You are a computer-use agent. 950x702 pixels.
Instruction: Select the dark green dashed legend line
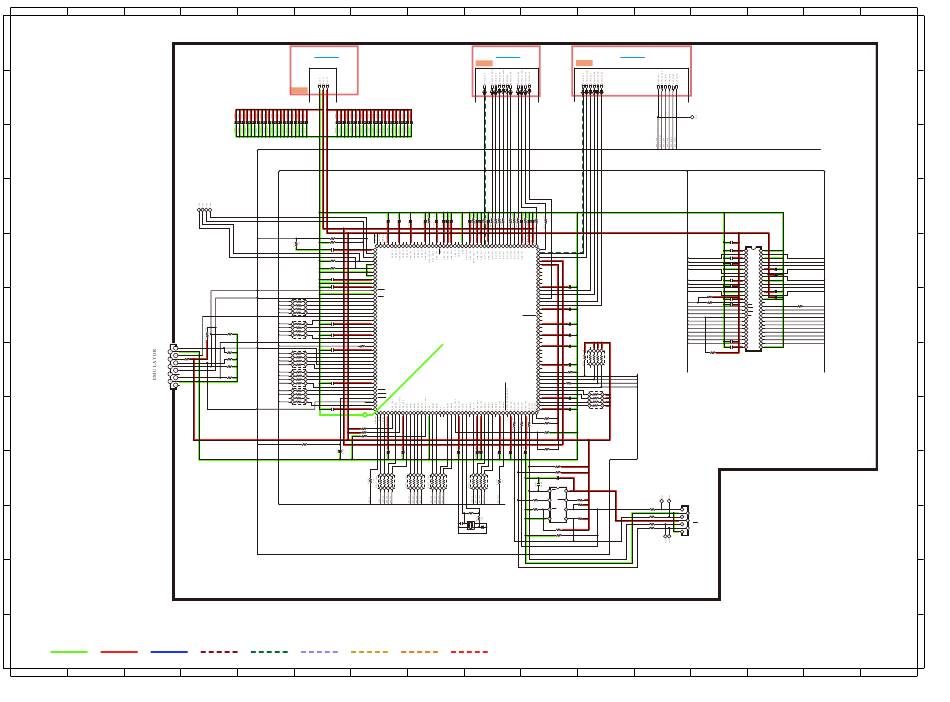269,652
